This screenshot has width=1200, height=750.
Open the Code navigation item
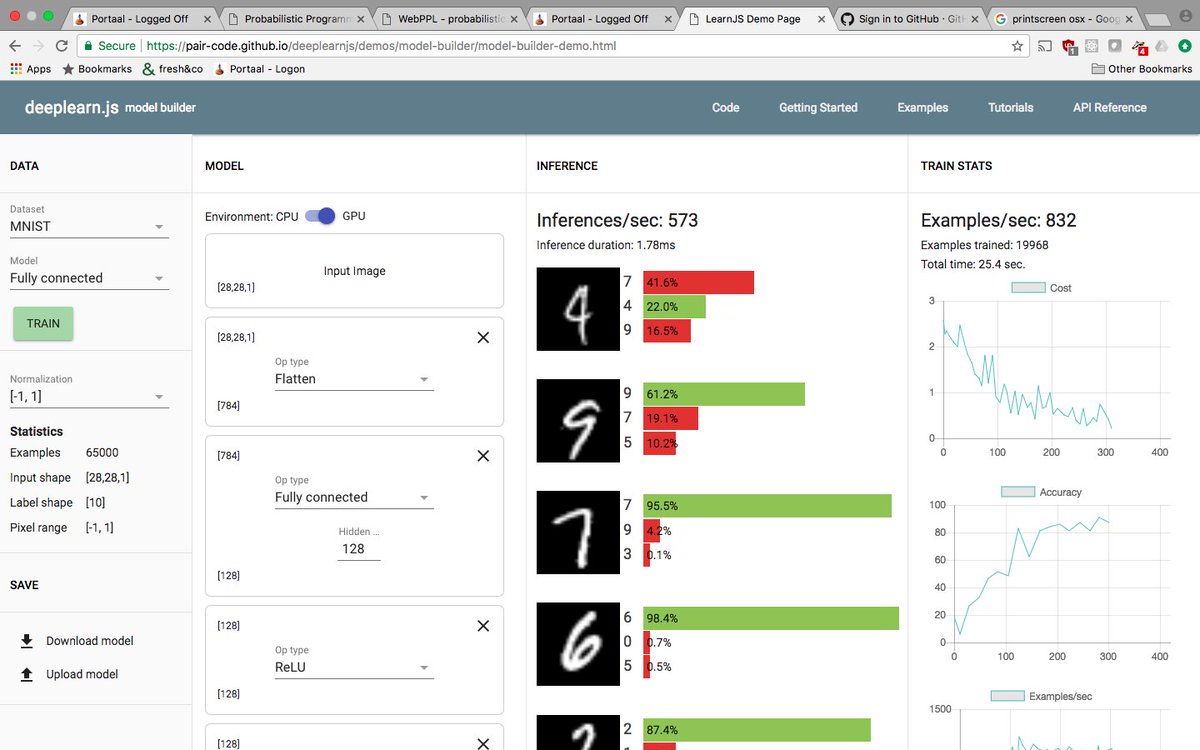point(726,107)
